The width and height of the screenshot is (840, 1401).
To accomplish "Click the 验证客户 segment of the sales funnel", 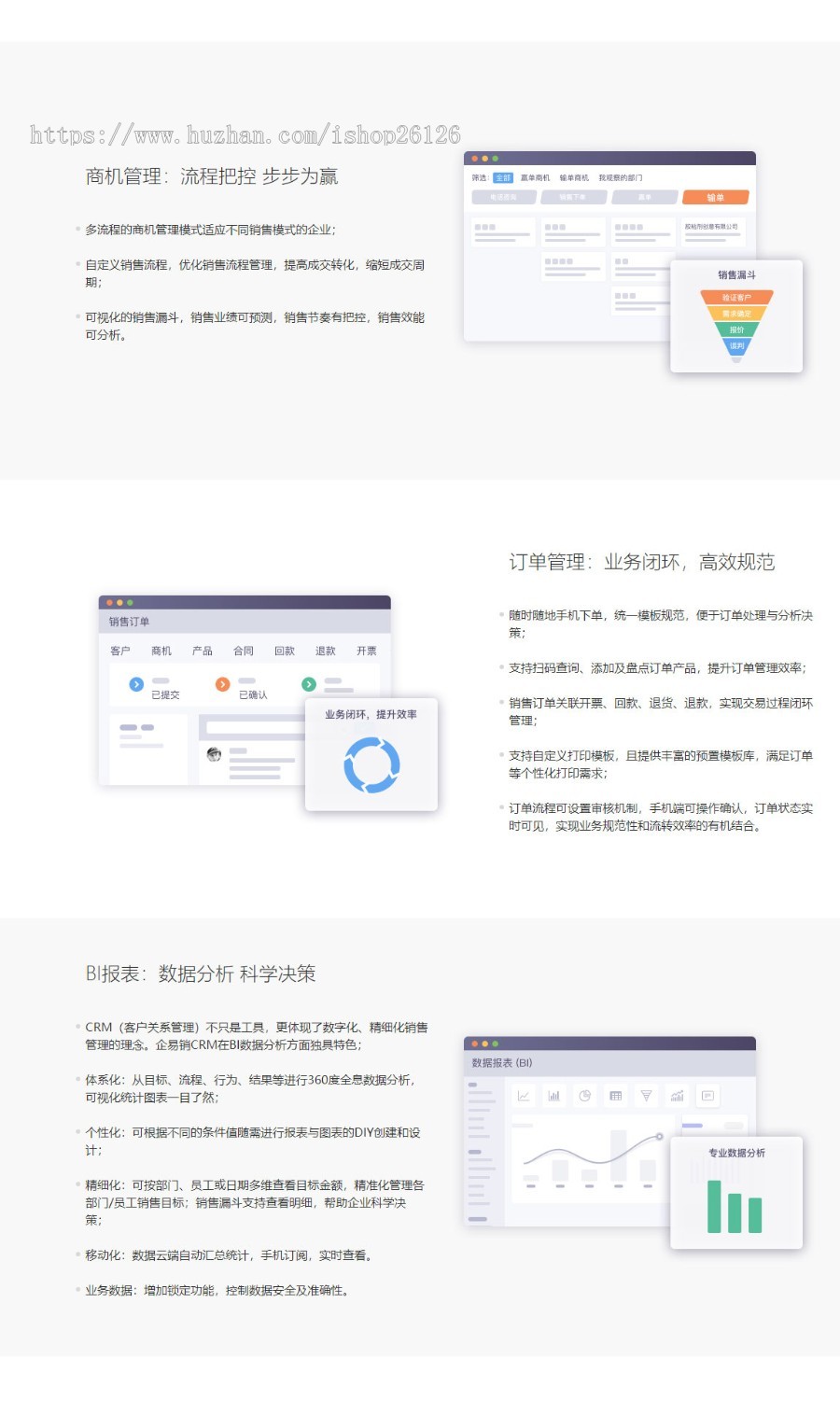I will point(735,299).
